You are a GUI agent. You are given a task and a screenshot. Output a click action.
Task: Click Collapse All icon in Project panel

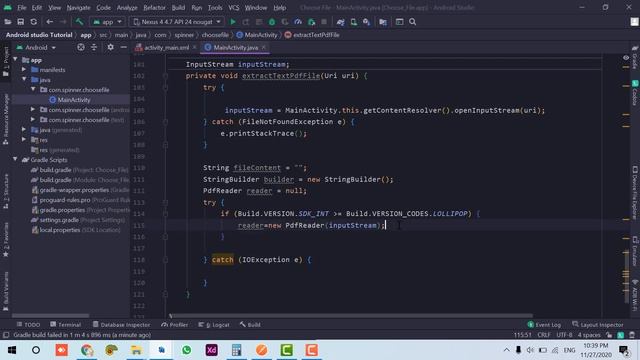point(94,47)
